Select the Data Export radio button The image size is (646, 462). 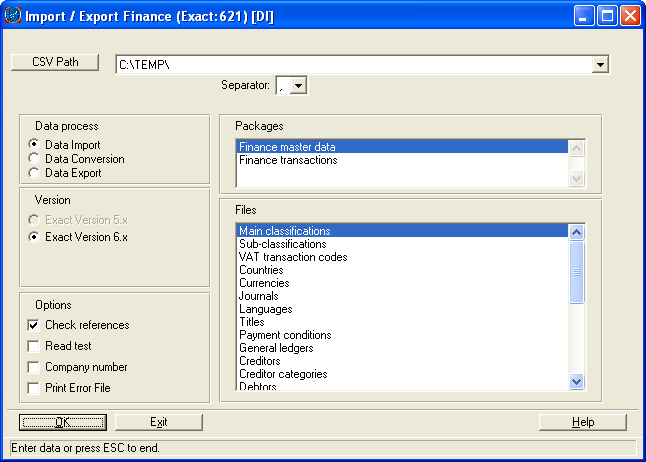click(34, 173)
